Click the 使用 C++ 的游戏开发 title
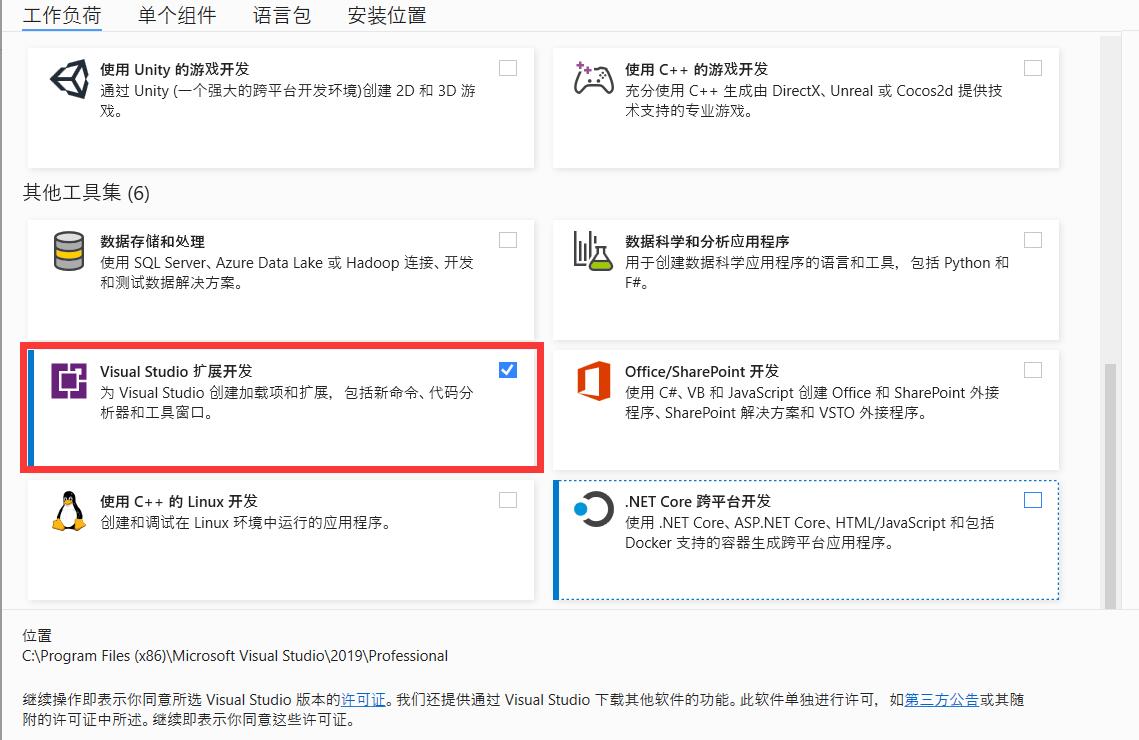The image size is (1139, 740). [696, 70]
